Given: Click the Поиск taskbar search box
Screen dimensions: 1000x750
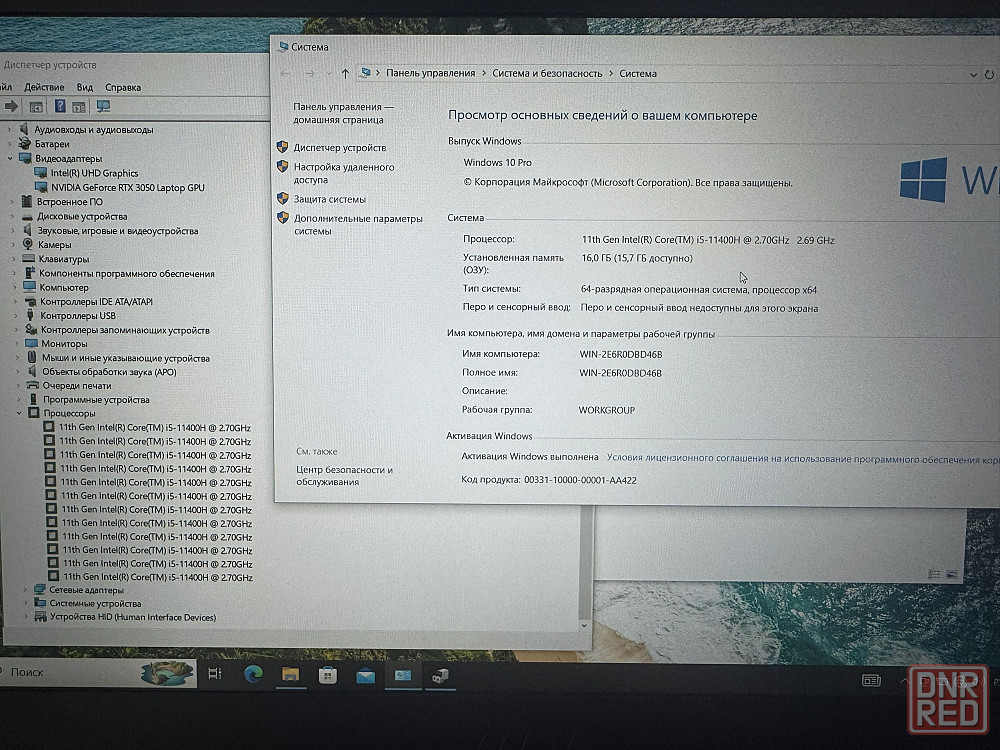Looking at the screenshot, I should (99, 672).
